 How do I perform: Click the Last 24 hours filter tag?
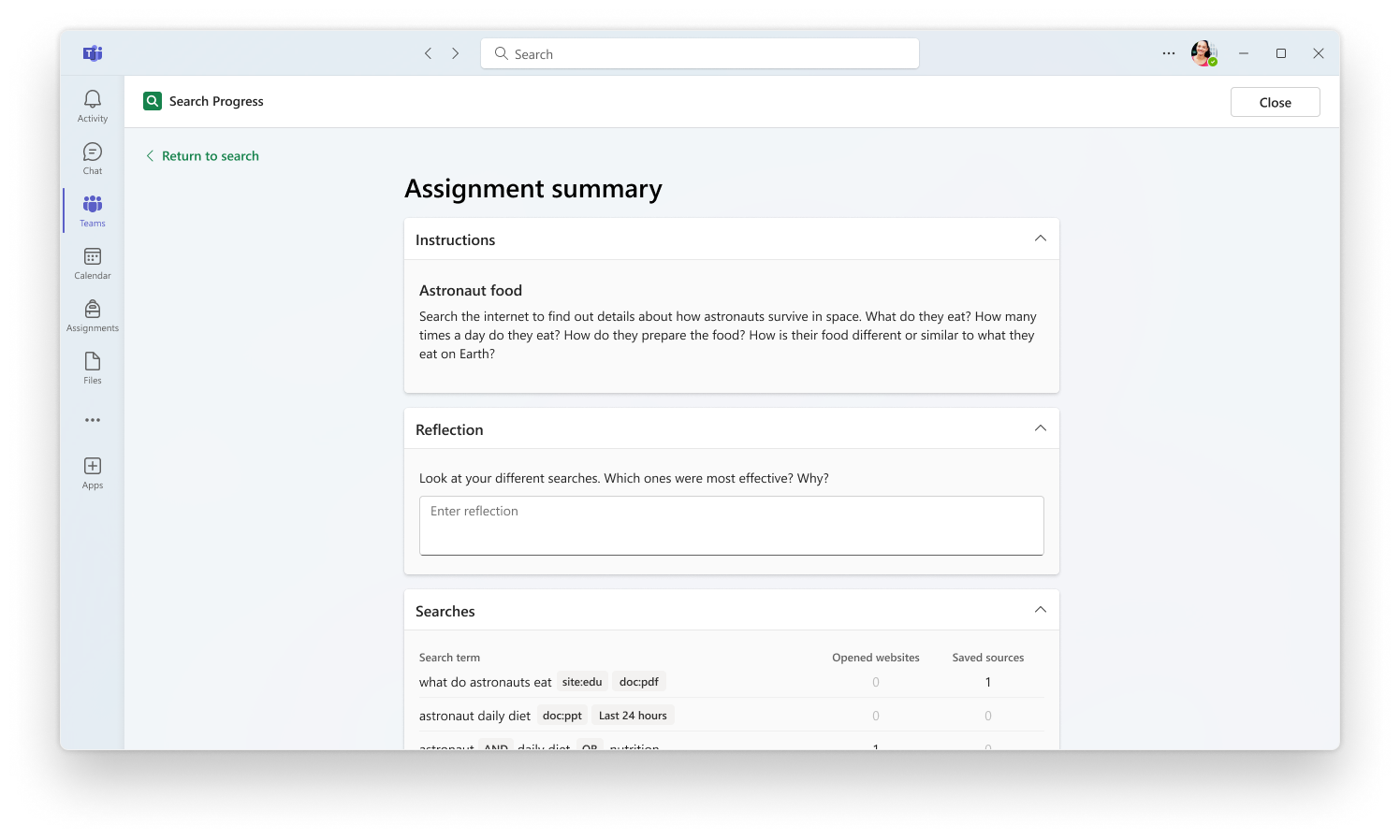coord(633,715)
